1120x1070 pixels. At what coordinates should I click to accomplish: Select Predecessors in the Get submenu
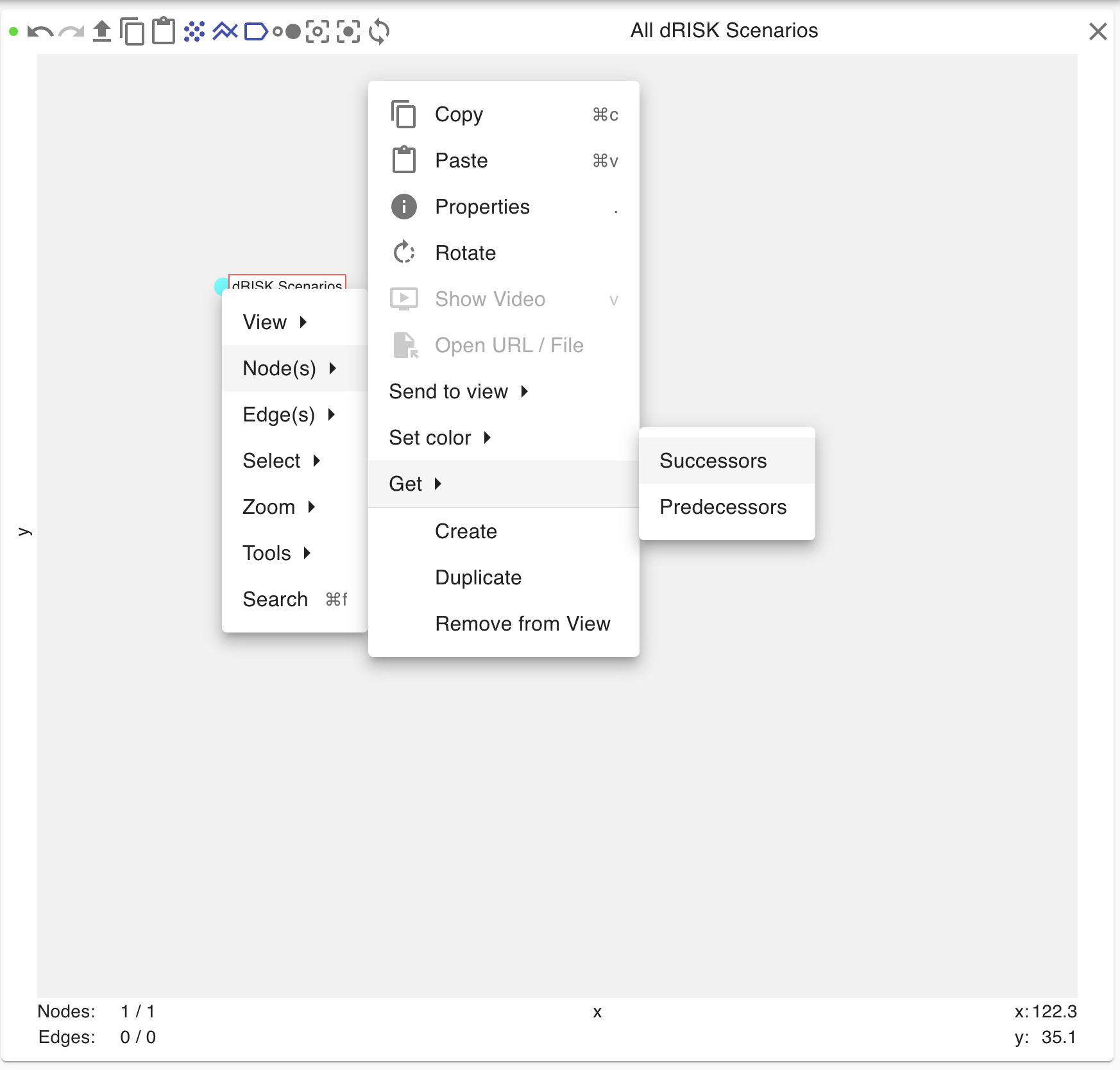click(722, 507)
